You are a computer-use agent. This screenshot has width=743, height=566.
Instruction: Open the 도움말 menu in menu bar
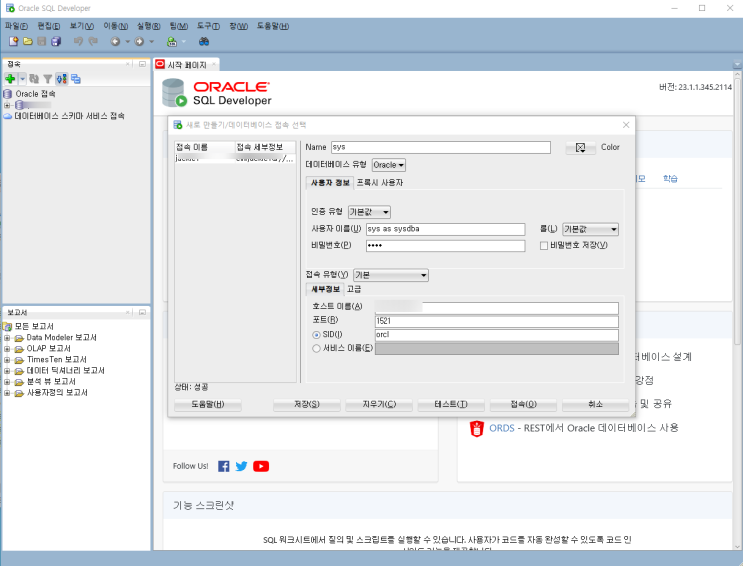tap(273, 26)
